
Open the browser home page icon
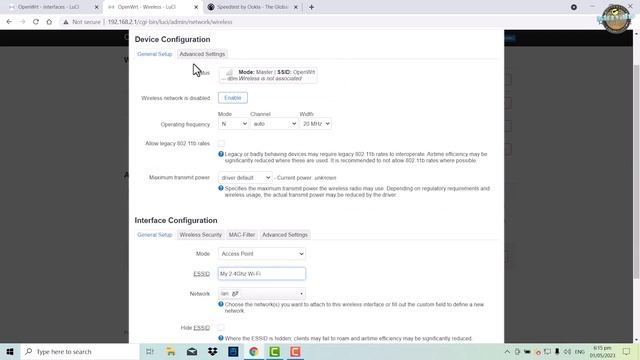(x=49, y=22)
